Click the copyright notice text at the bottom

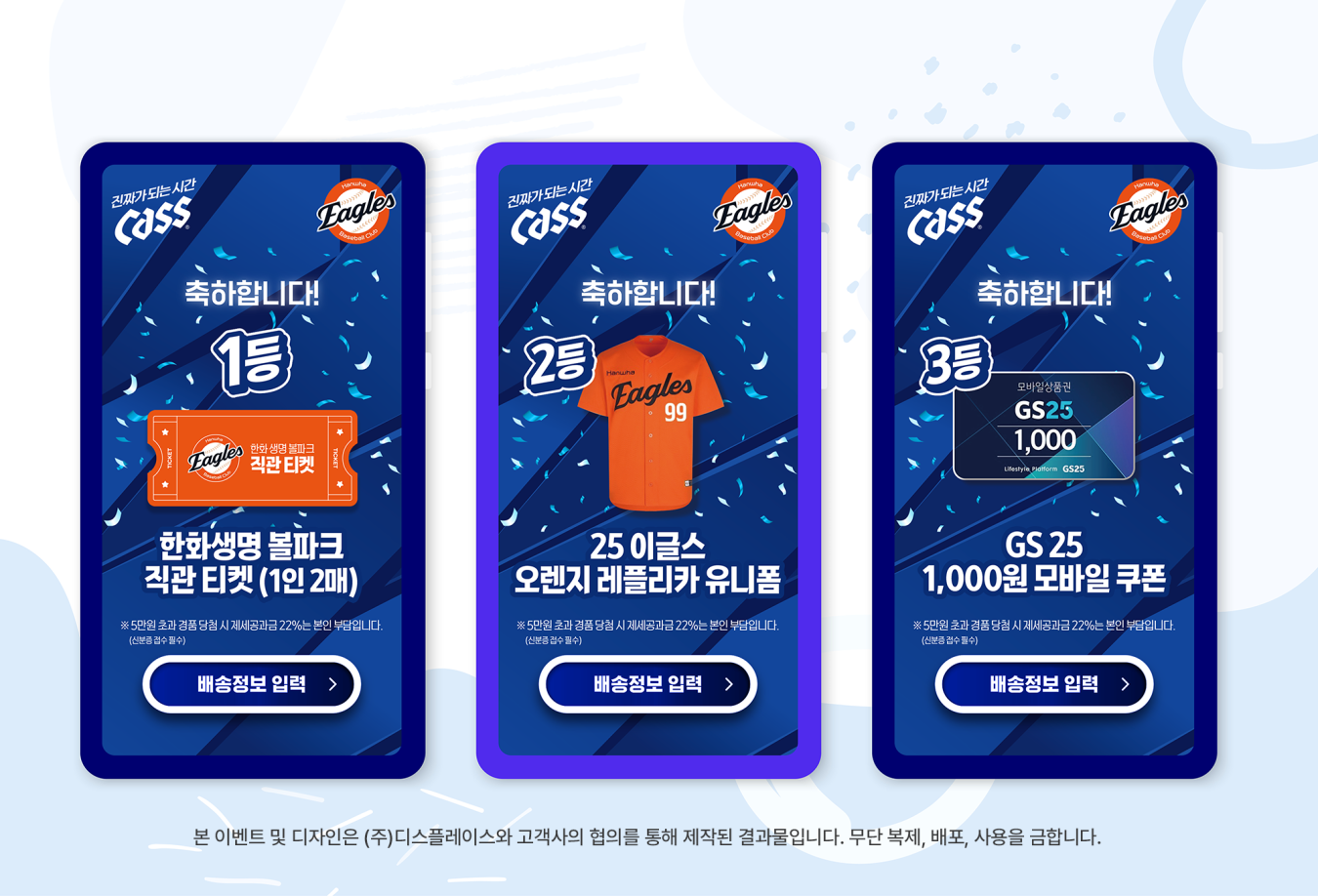pos(647,836)
